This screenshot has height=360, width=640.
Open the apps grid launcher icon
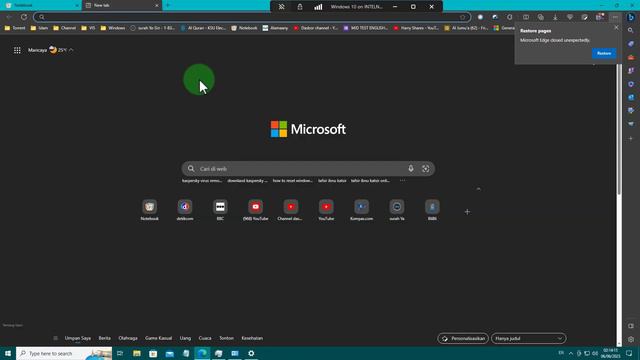(x=17, y=50)
